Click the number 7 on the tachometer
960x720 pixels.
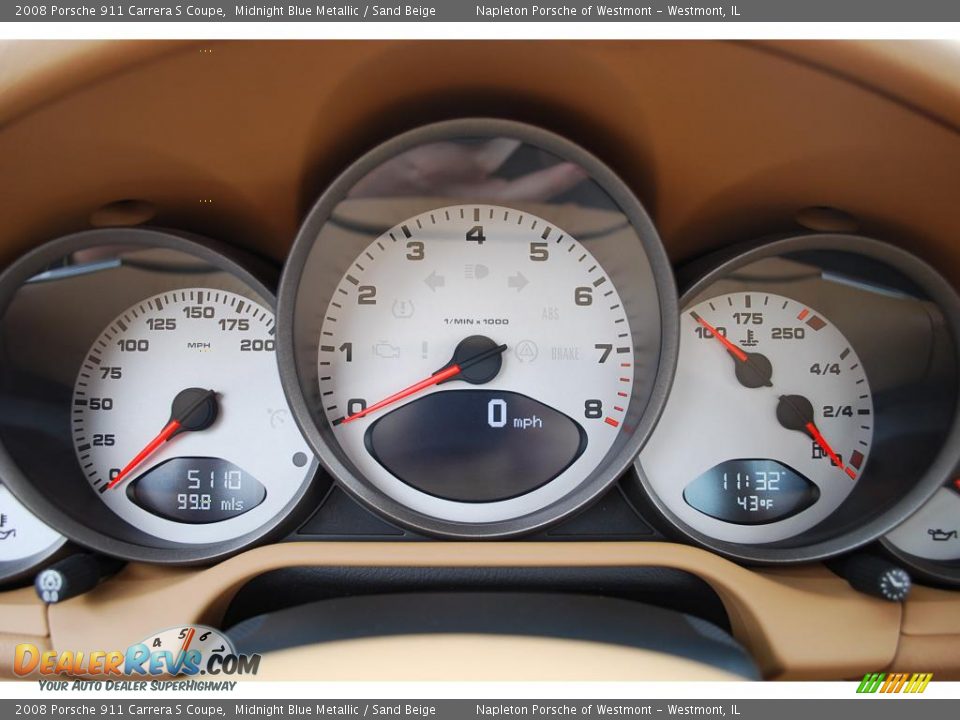604,353
